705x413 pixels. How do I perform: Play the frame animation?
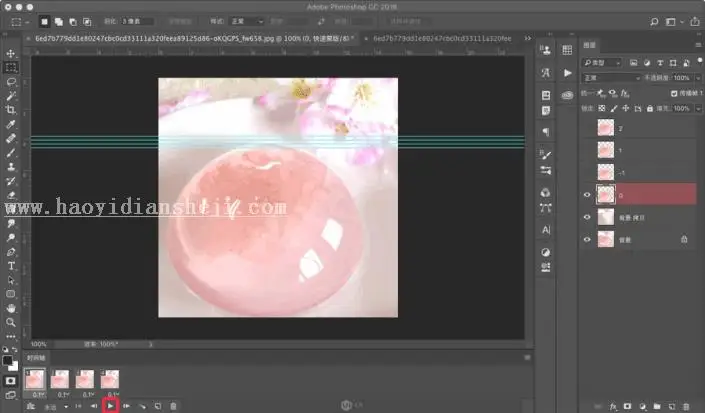[x=110, y=406]
